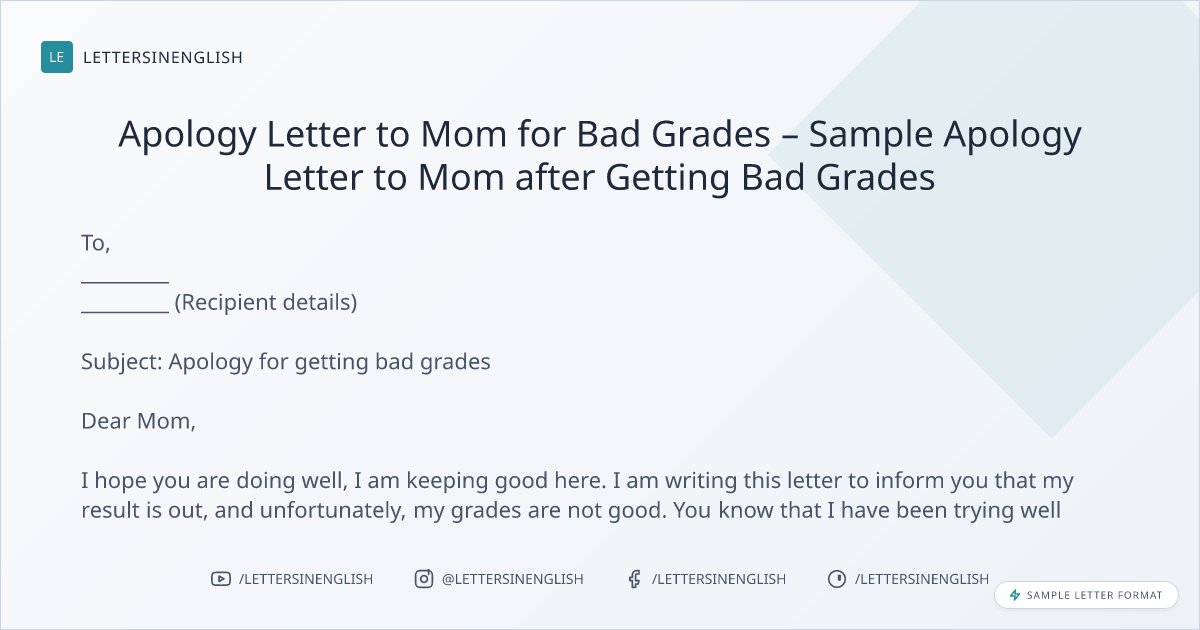Click the Instagram camera icon

click(424, 579)
